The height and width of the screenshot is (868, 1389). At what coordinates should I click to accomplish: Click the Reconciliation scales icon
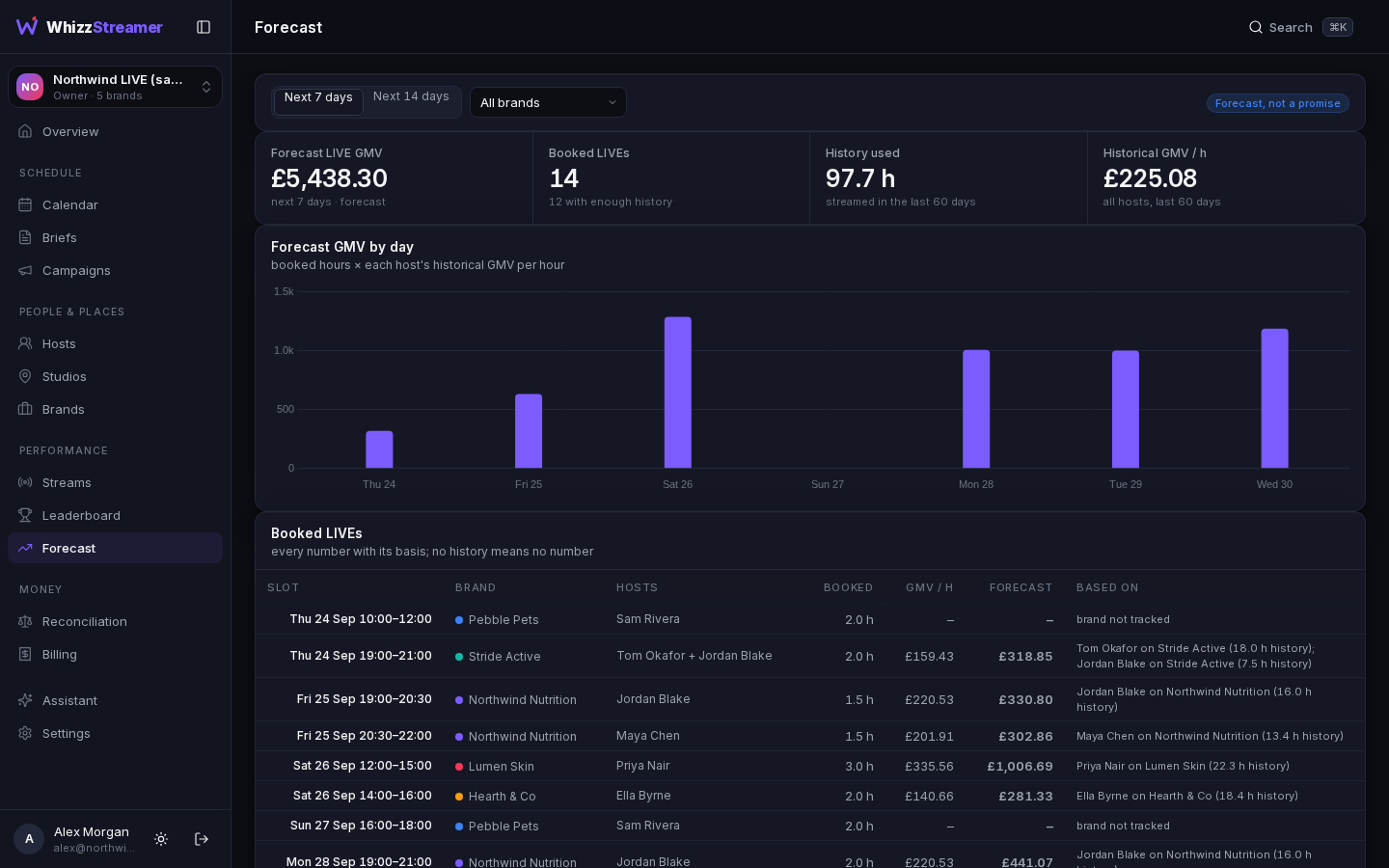coord(25,621)
